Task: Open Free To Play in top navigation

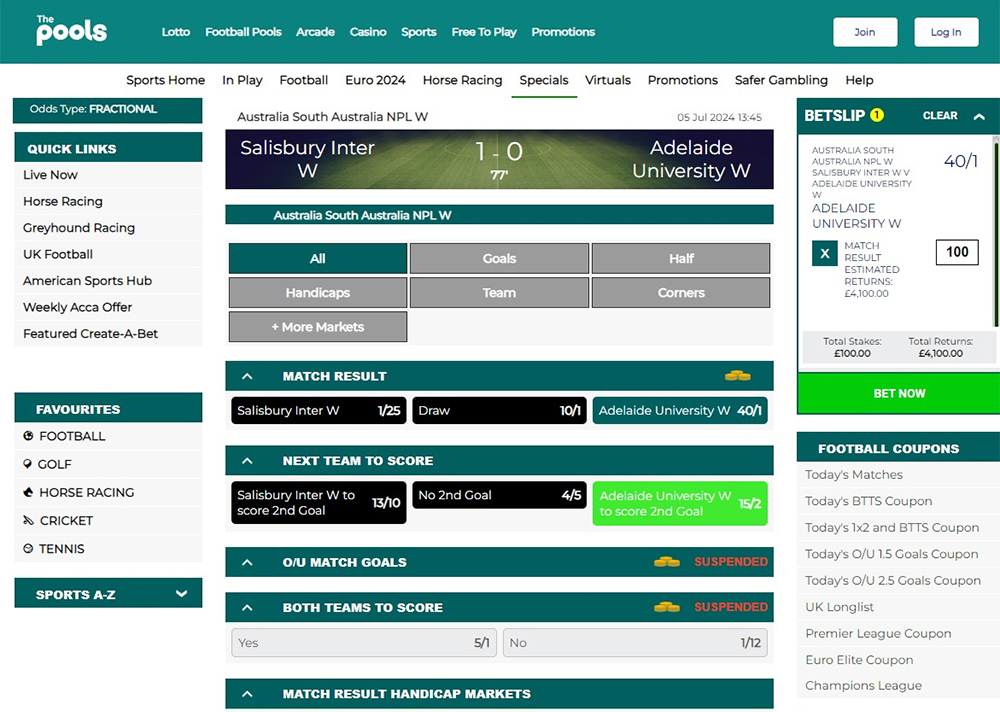Action: 484,32
